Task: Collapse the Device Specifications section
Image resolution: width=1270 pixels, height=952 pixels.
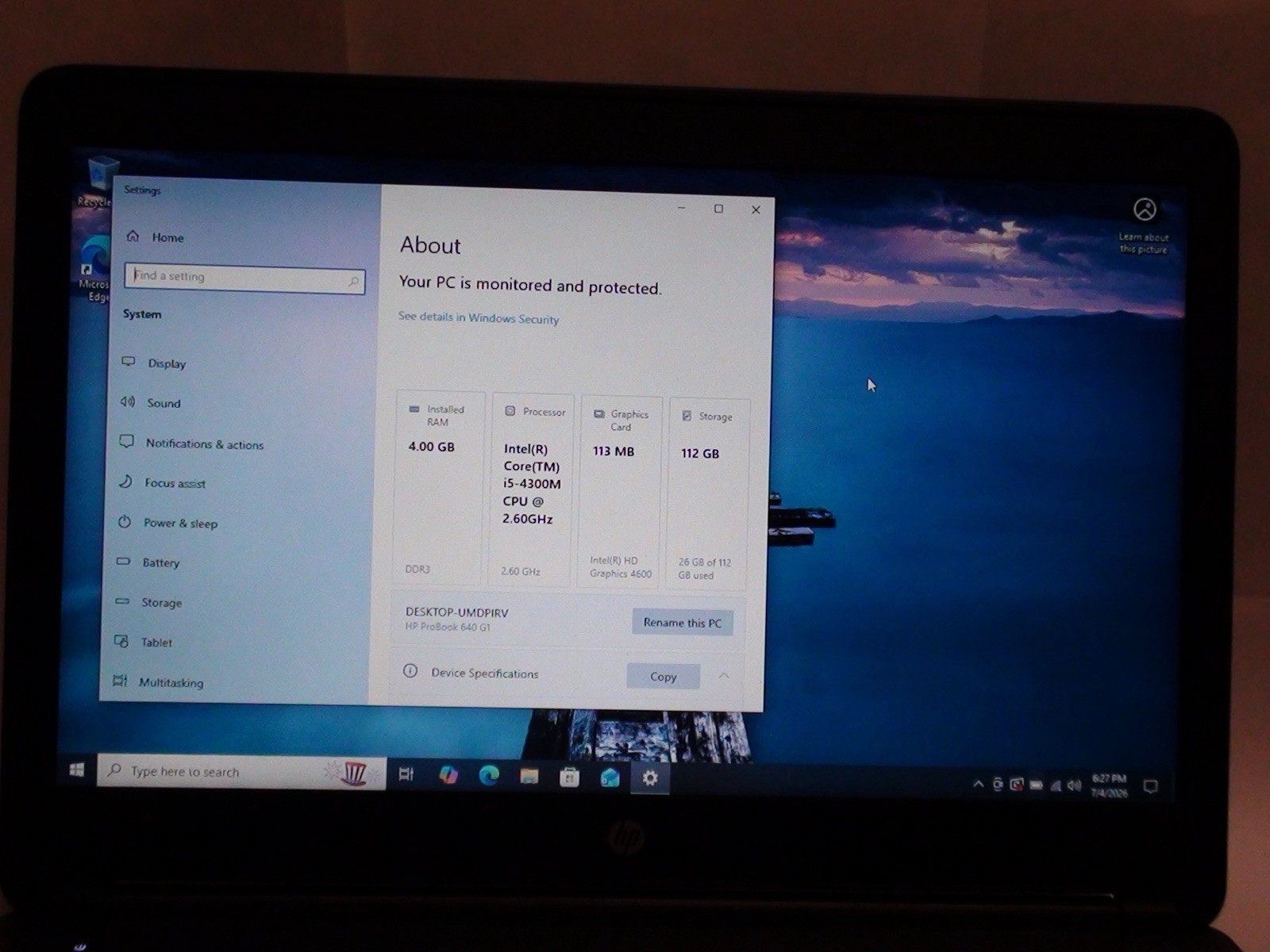Action: [724, 676]
